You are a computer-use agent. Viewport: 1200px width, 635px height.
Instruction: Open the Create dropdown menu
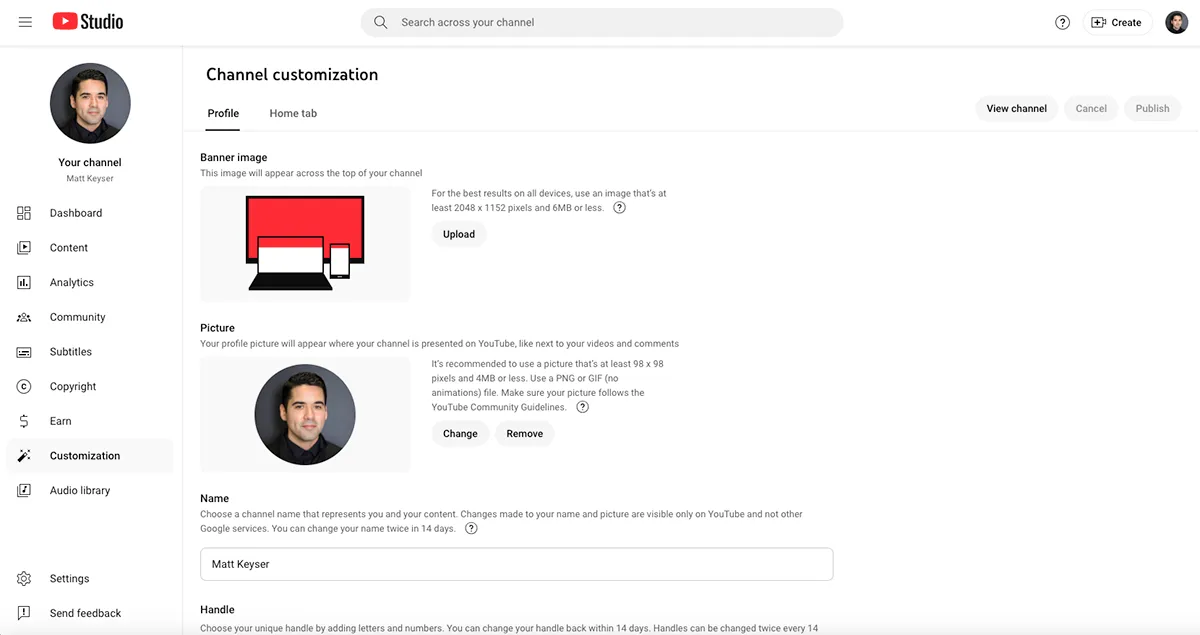point(1116,22)
